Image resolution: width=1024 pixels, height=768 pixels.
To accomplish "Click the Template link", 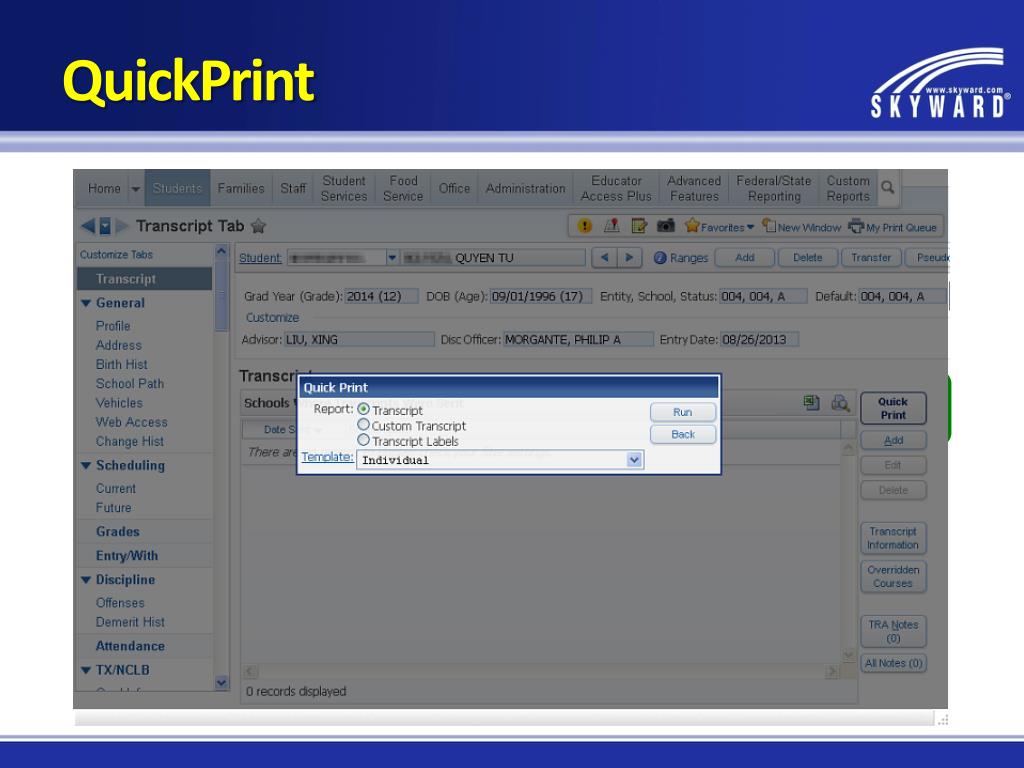I will [327, 457].
